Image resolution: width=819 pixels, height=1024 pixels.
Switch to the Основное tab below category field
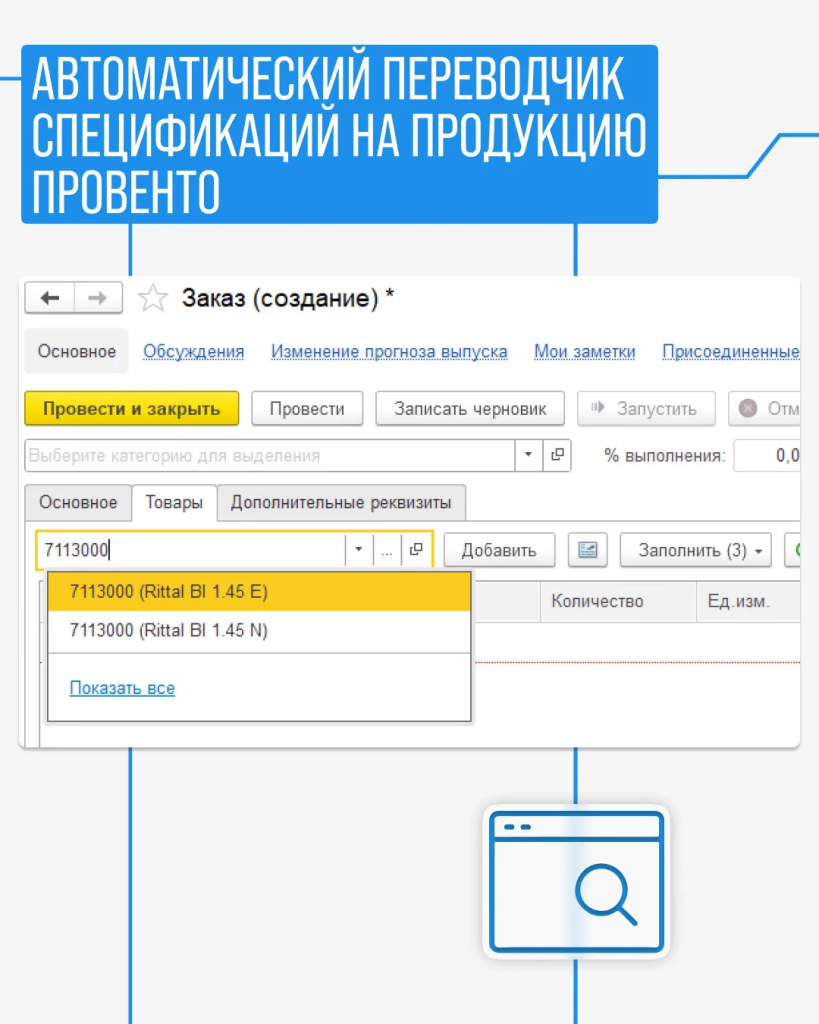pyautogui.click(x=78, y=502)
